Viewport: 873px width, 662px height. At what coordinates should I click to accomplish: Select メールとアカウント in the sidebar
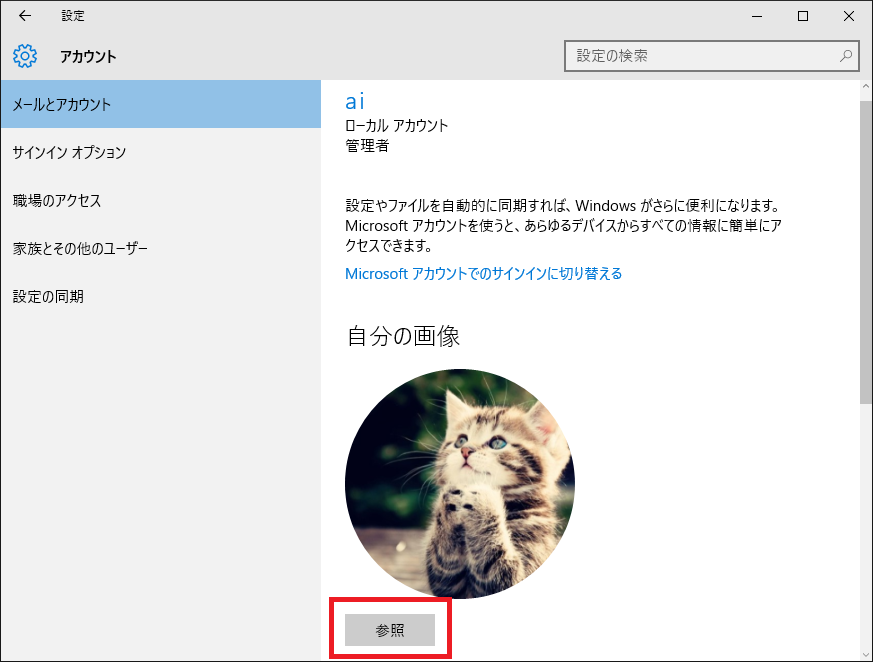coord(160,104)
